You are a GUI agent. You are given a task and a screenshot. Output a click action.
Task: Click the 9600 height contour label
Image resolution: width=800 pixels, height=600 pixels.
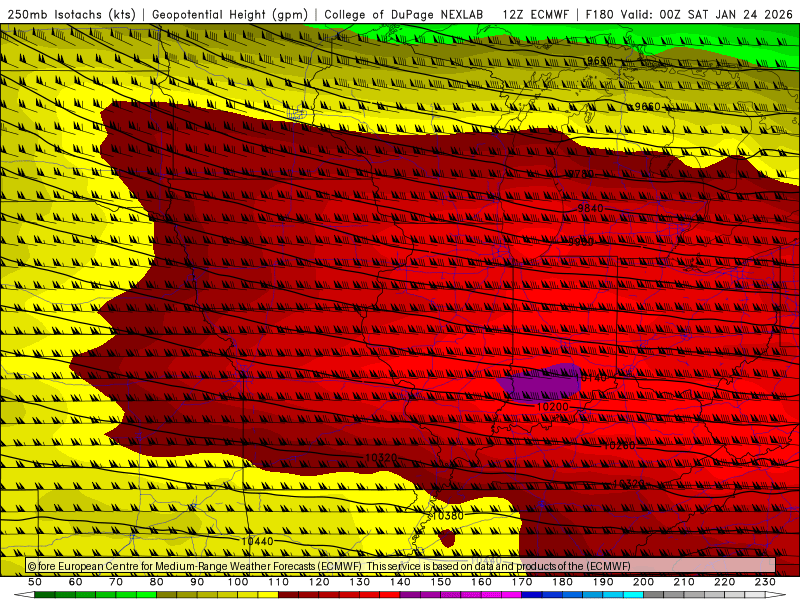point(599,61)
